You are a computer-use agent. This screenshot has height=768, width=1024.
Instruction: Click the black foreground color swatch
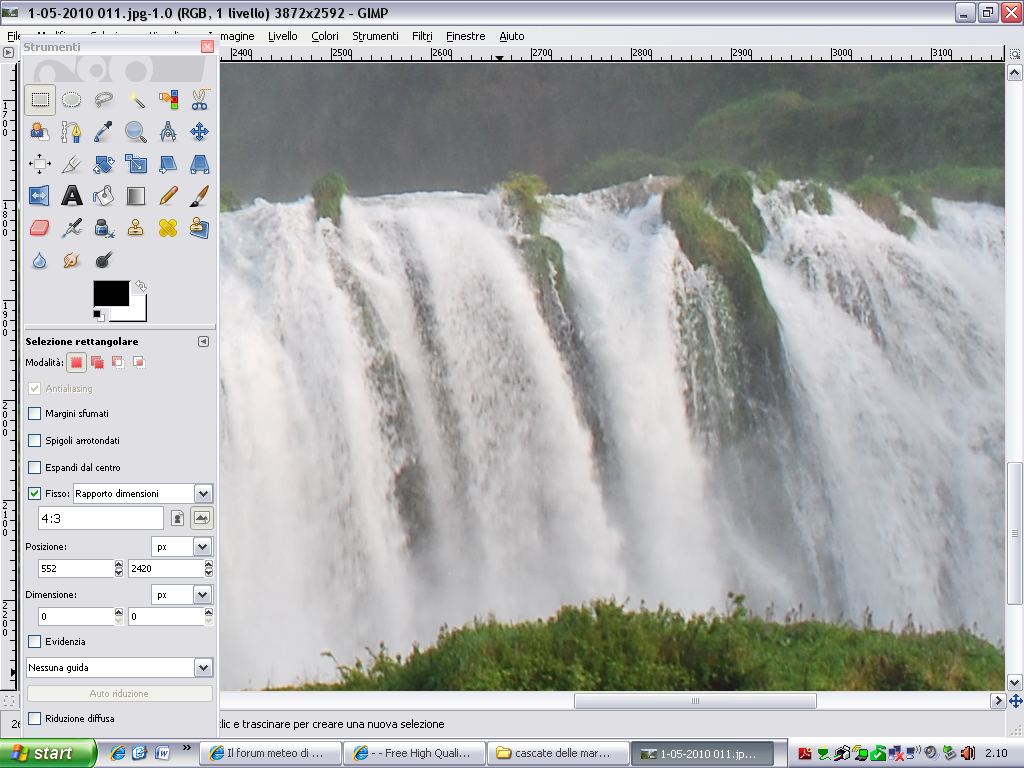coord(110,293)
